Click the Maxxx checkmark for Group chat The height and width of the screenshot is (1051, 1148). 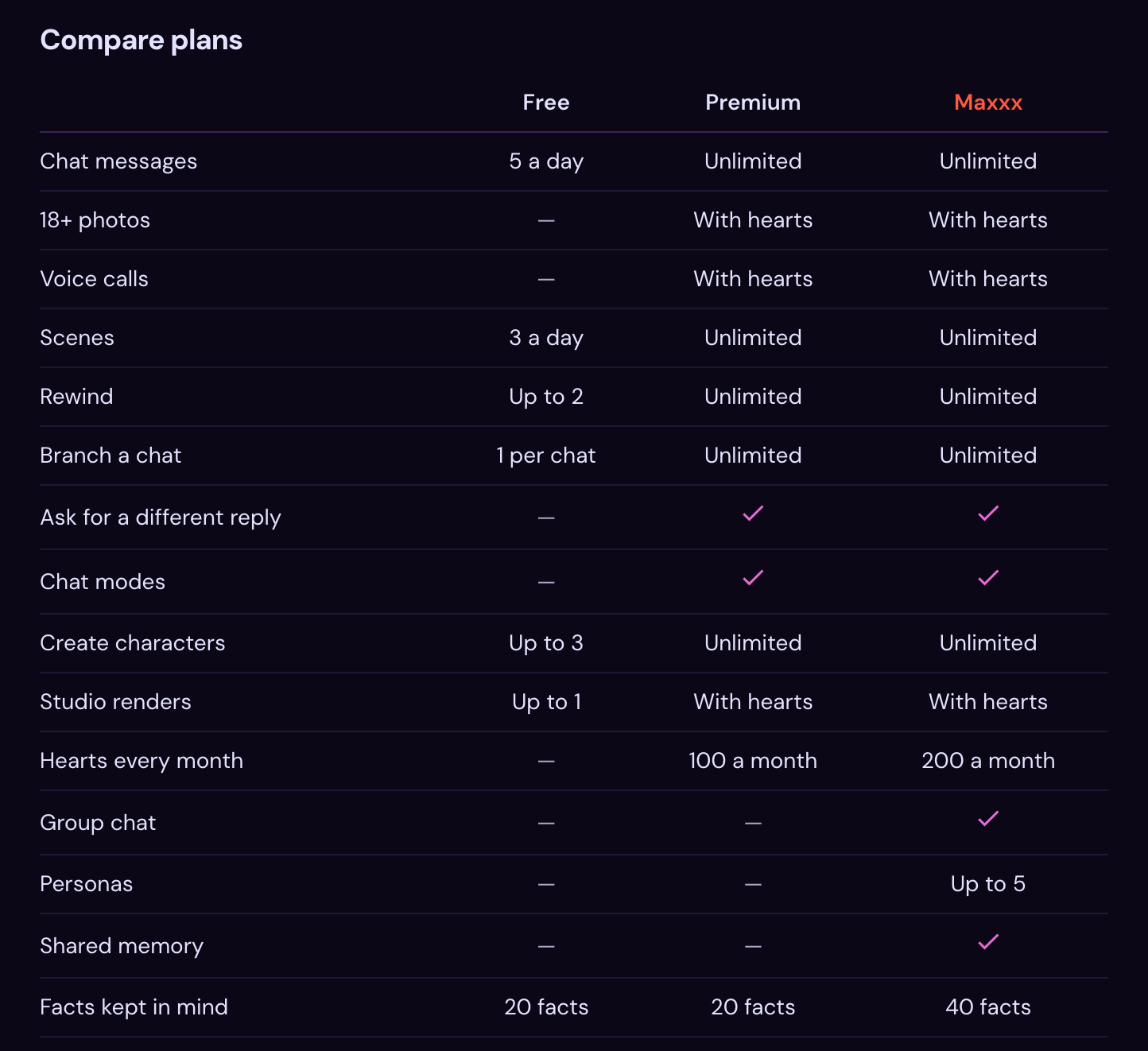tap(988, 819)
